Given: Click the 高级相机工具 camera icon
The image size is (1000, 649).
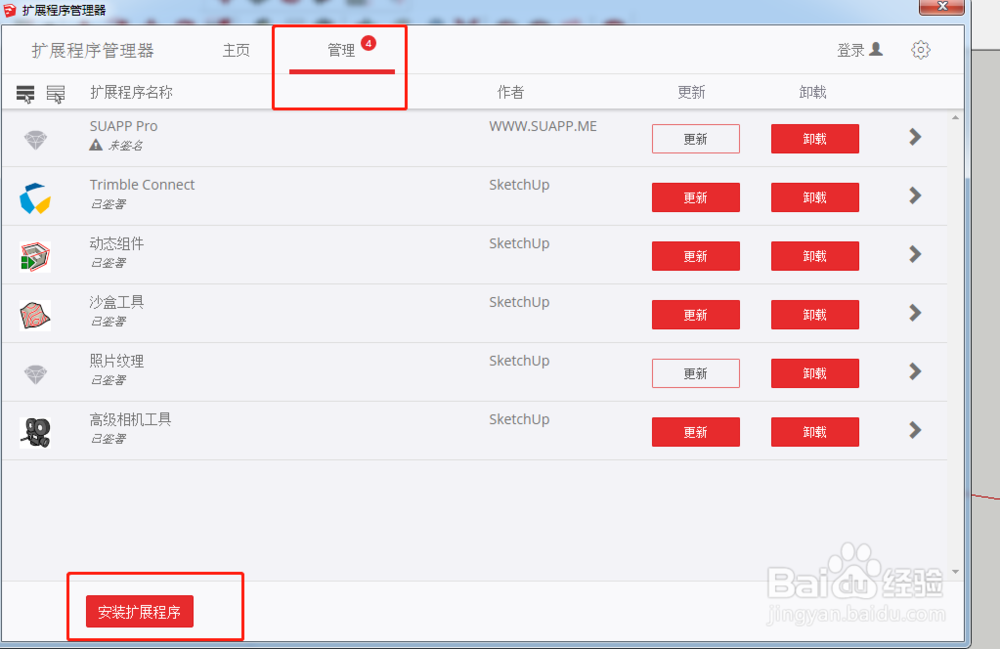Looking at the screenshot, I should pos(35,433).
